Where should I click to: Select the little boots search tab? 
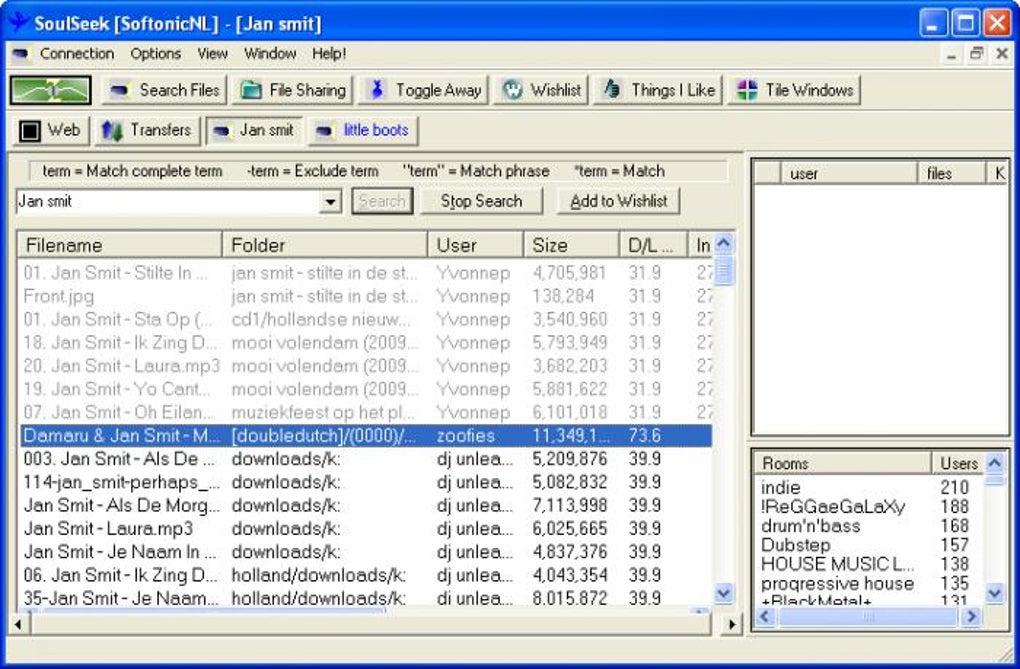[x=363, y=131]
